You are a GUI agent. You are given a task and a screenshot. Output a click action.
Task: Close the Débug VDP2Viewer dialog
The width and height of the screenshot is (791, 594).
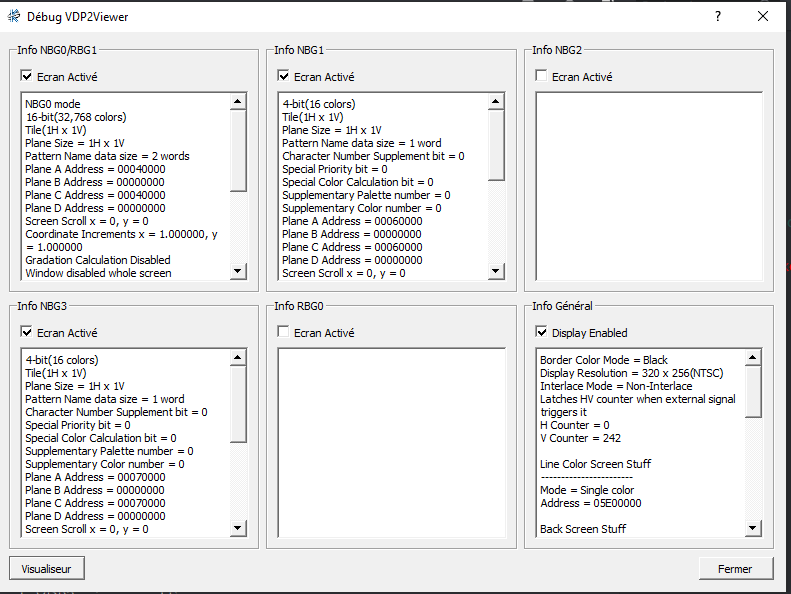pos(763,16)
